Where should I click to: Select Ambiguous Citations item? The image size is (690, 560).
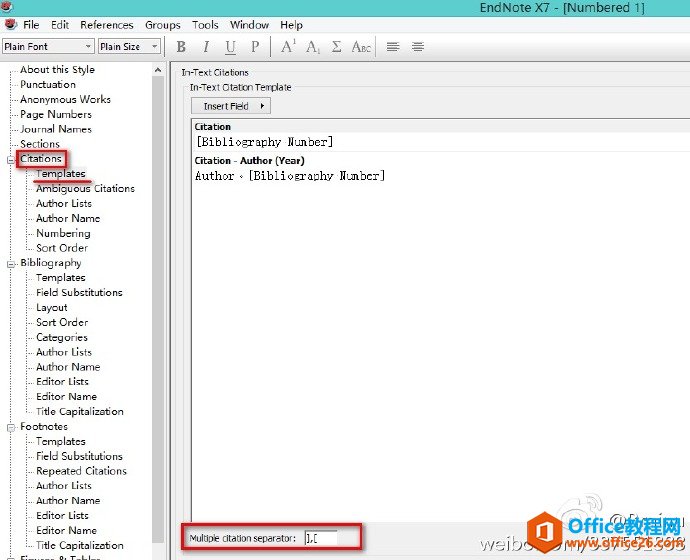[85, 189]
